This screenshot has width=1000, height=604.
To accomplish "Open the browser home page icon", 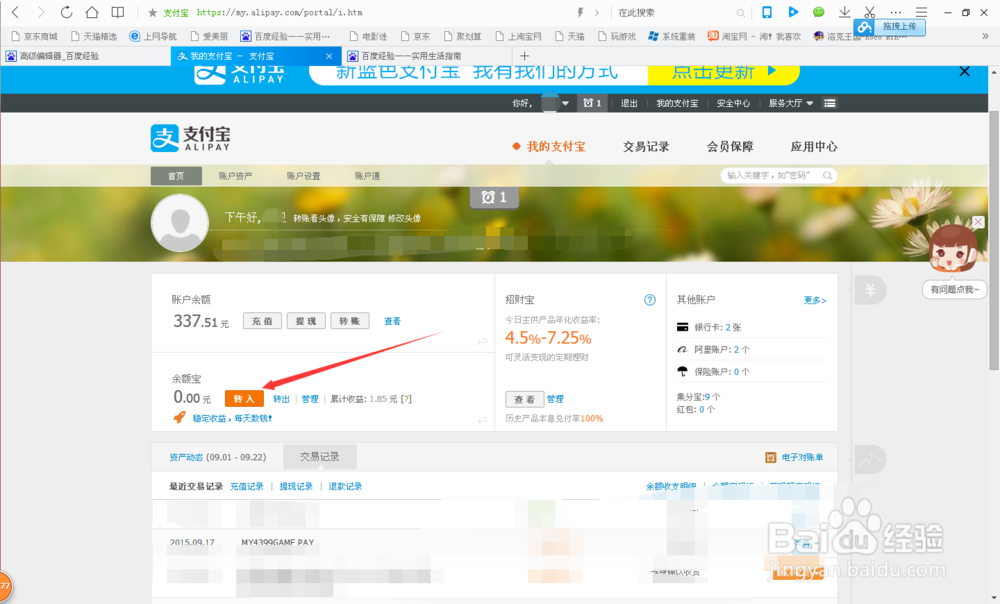I will [92, 12].
